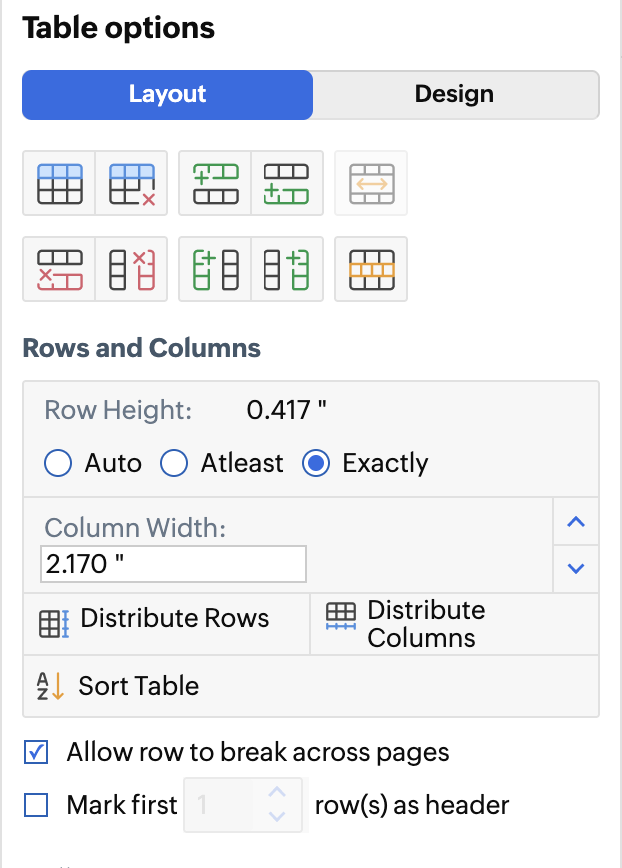Delete the current row
Image resolution: width=622 pixels, height=868 pixels.
point(59,269)
